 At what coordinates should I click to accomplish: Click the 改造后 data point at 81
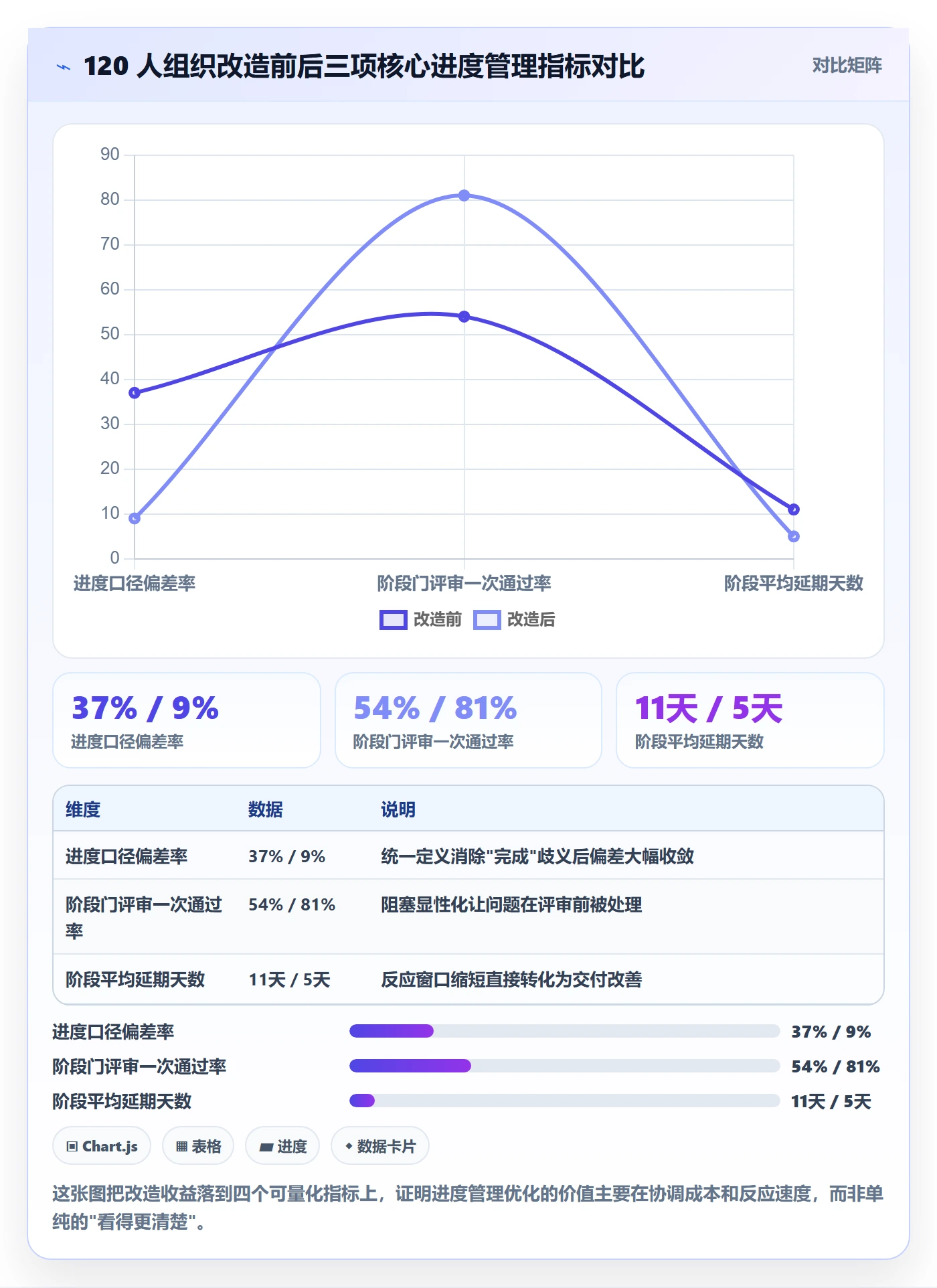click(464, 195)
